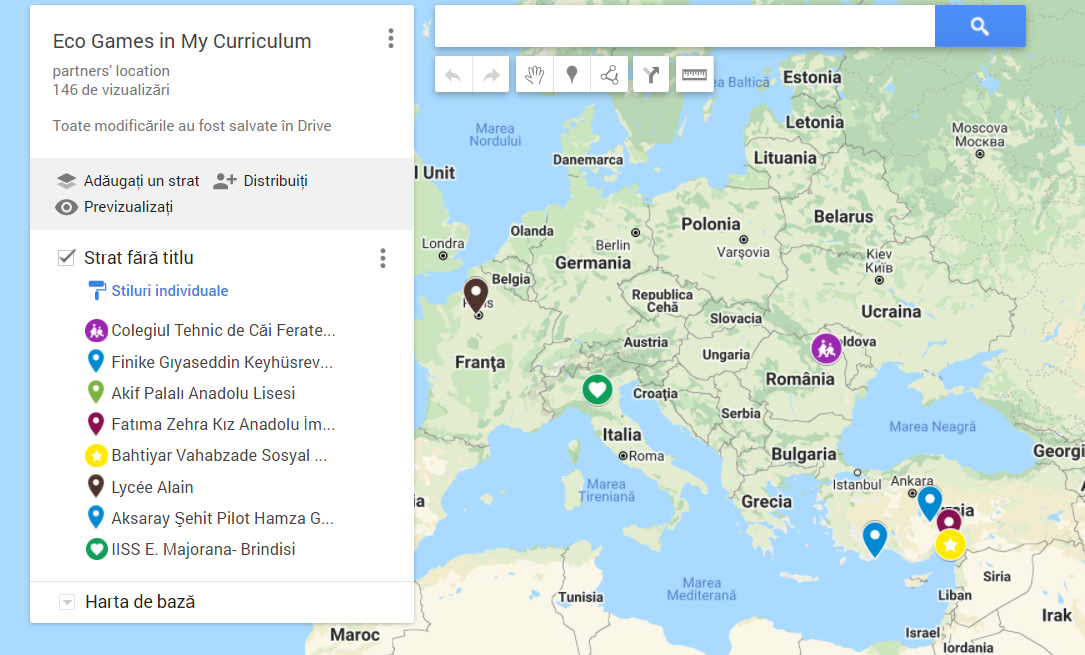Click the green heart icon in list
Screen dimensions: 1085x655
(96, 550)
